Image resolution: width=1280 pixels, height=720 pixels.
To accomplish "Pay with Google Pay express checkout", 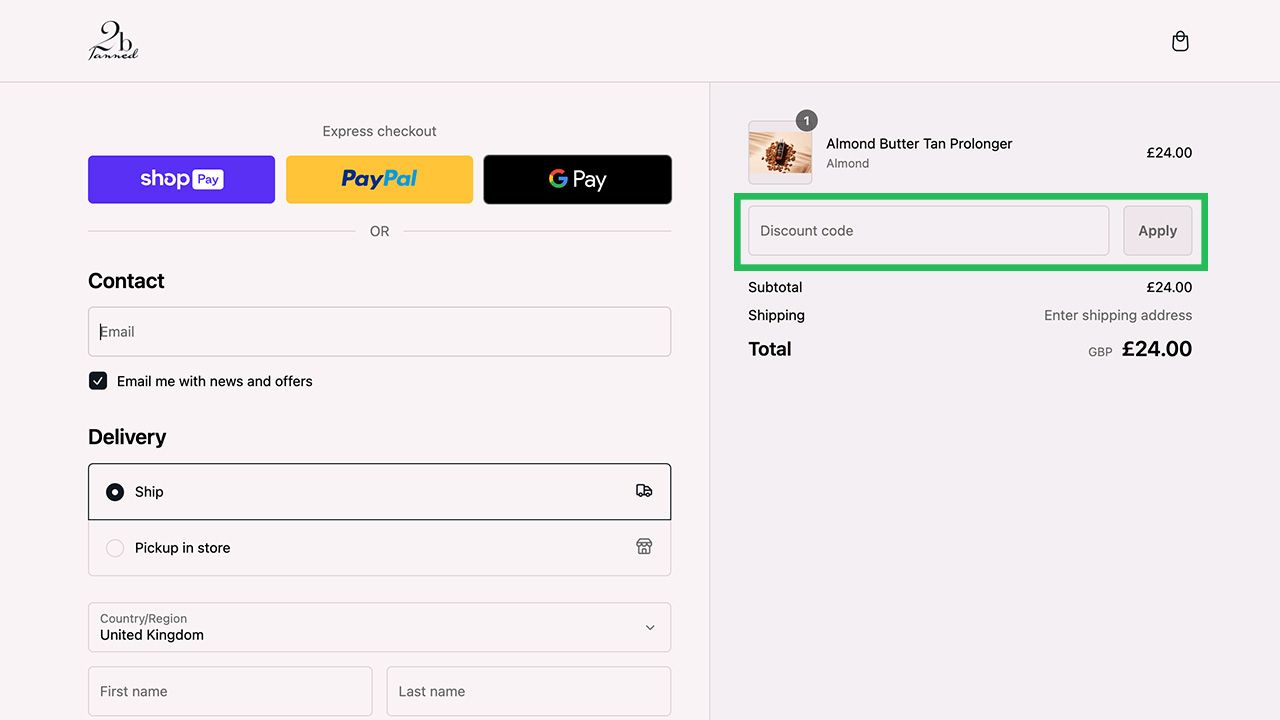I will [577, 179].
